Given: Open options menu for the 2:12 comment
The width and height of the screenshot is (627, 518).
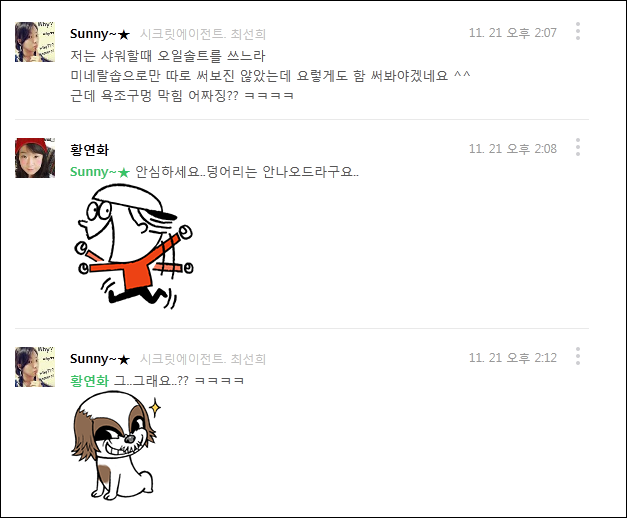Looking at the screenshot, I should 578,356.
